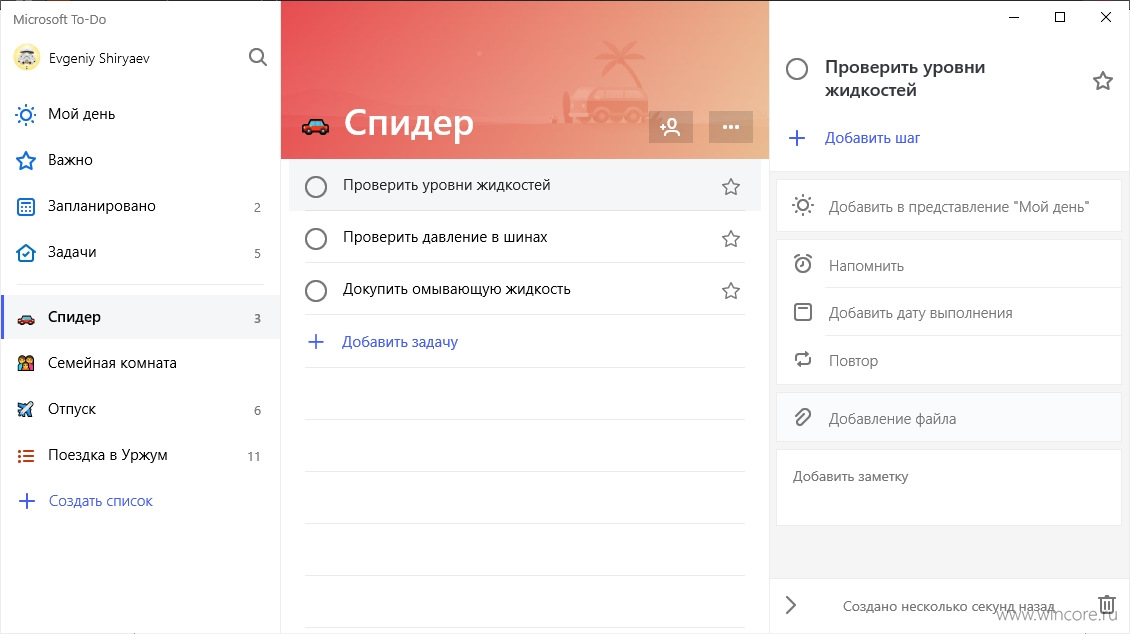1130x634 pixels.
Task: Click Добавить шаг to add a step
Action: 872,138
